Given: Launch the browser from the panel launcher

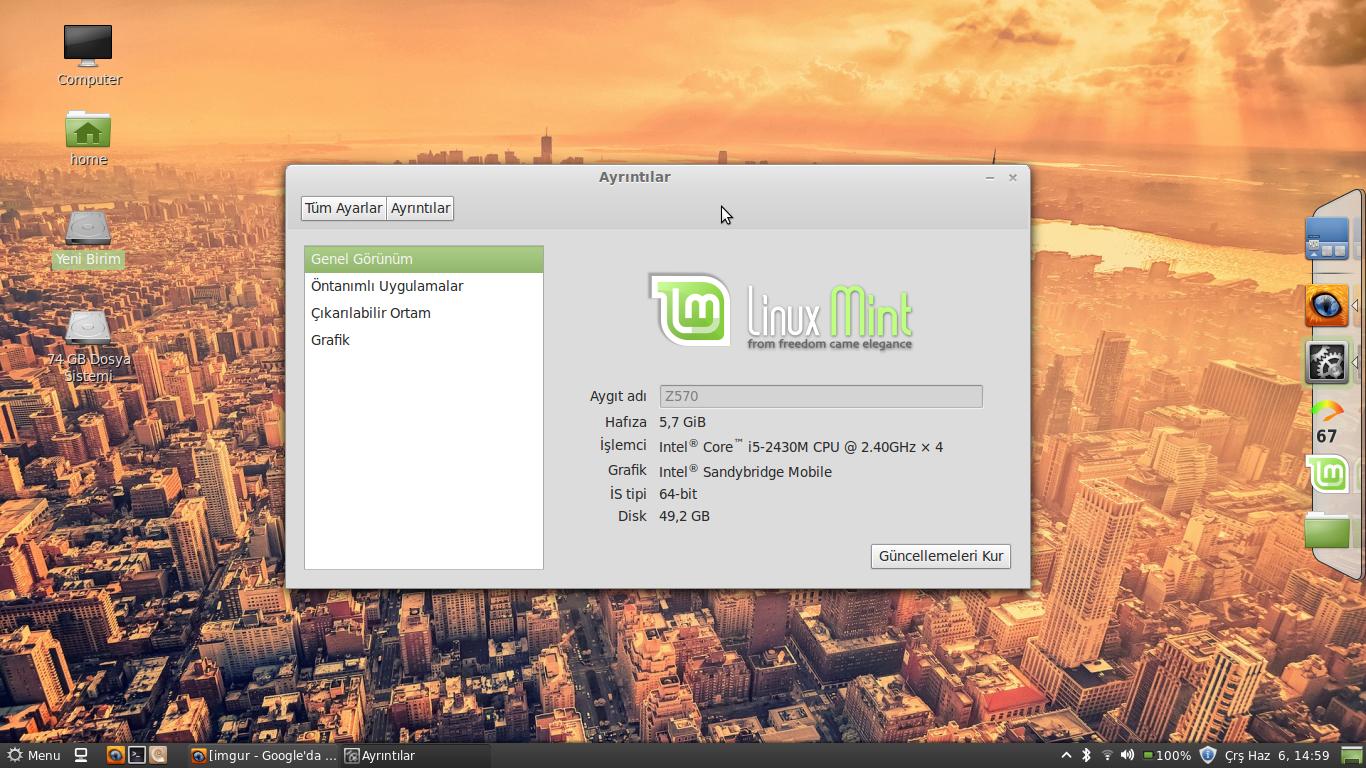Looking at the screenshot, I should pos(115,755).
